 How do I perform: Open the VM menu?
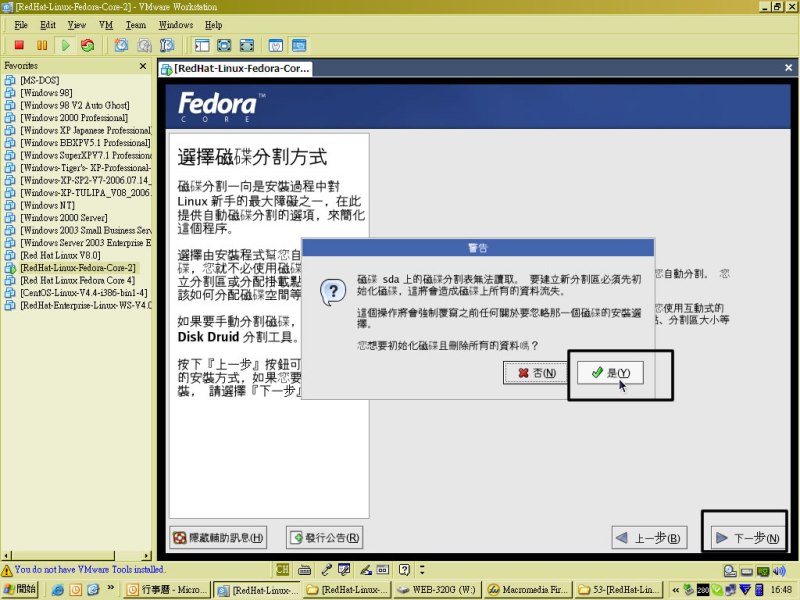(x=106, y=25)
